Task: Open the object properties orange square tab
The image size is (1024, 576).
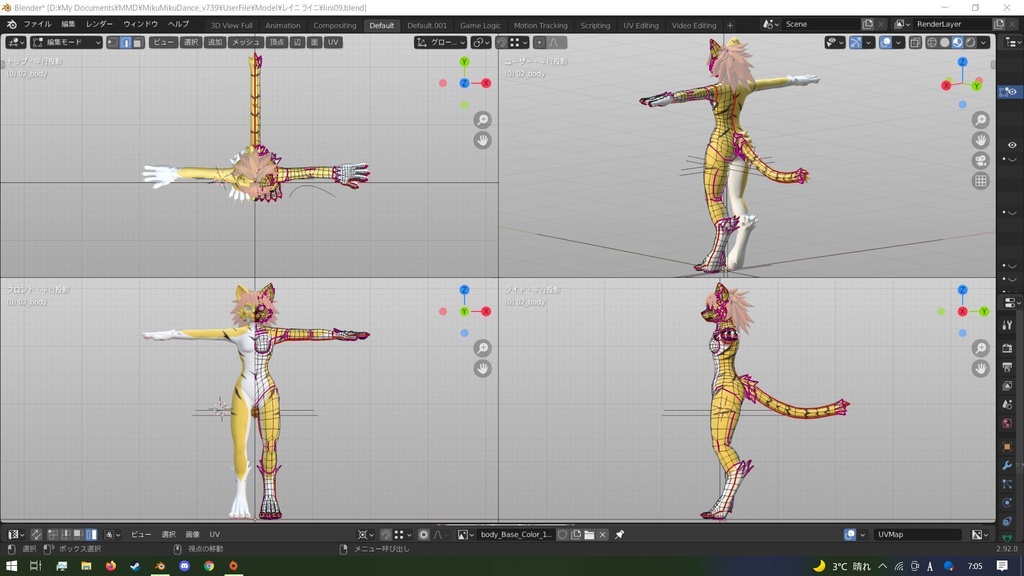Action: 1007,447
